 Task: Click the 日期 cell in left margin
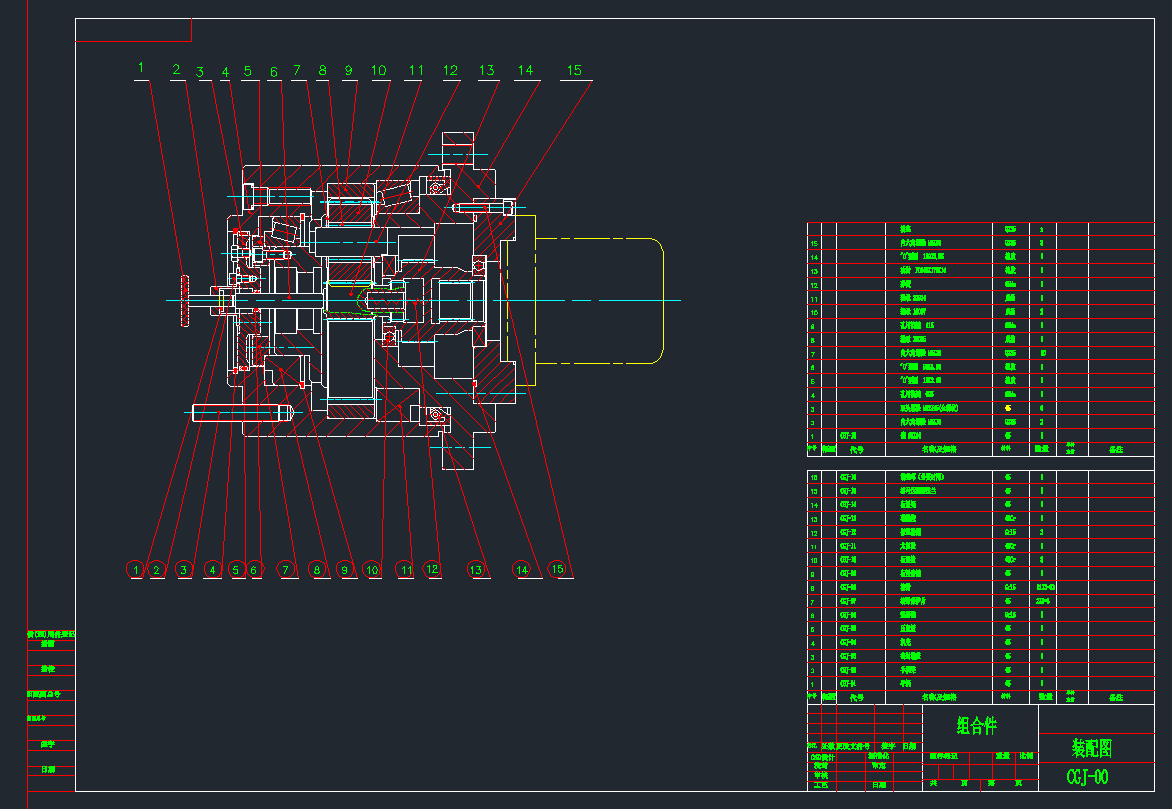pos(48,770)
